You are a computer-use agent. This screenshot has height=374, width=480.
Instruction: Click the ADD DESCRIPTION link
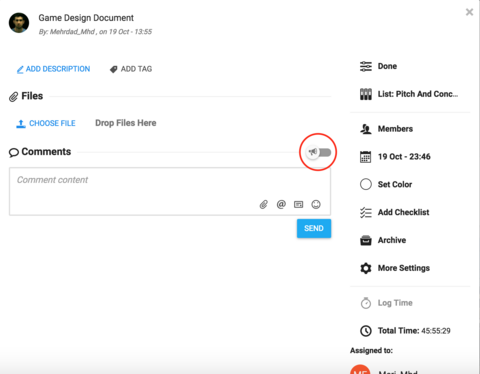point(53,69)
